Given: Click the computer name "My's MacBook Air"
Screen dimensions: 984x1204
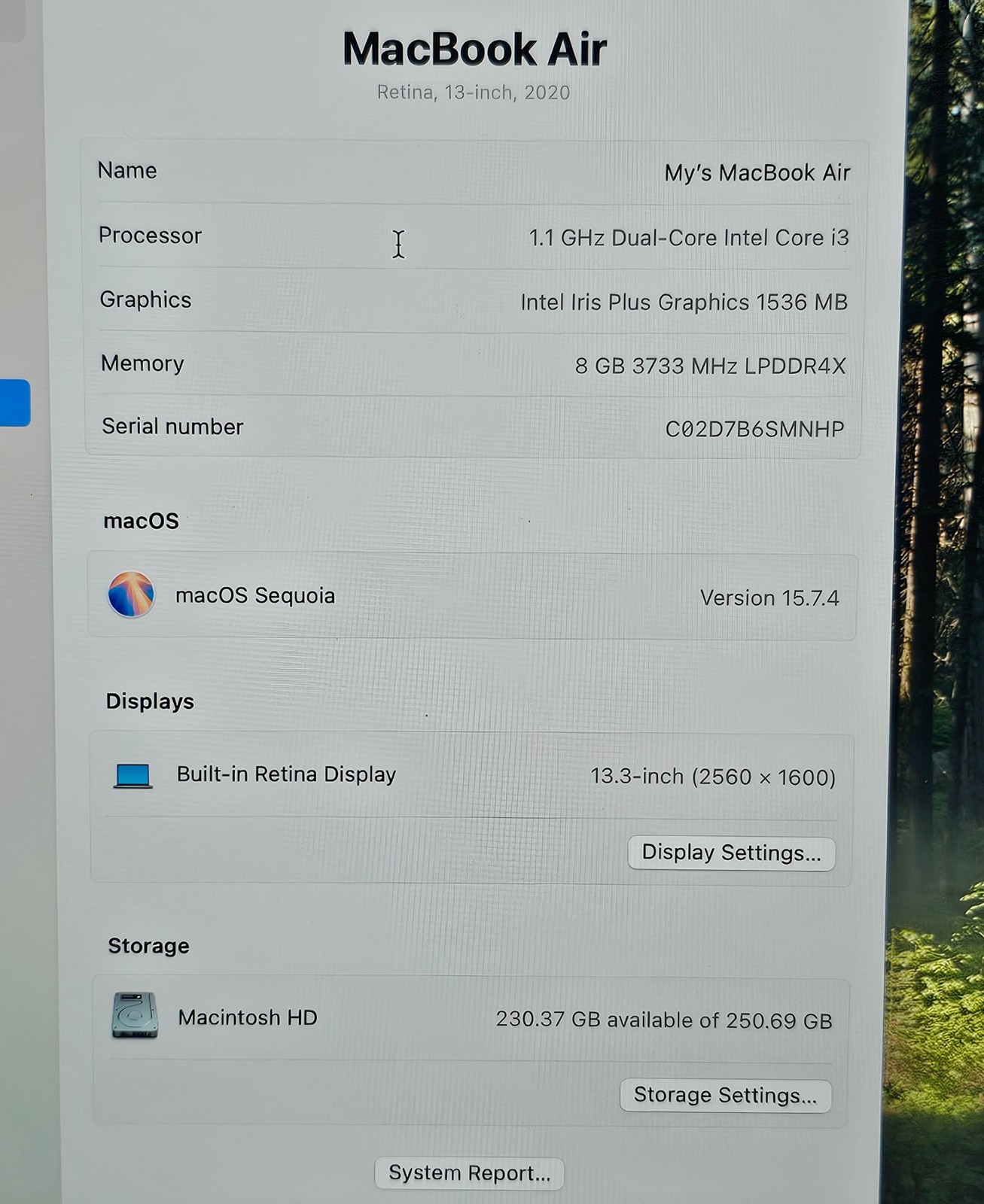Looking at the screenshot, I should (x=757, y=173).
